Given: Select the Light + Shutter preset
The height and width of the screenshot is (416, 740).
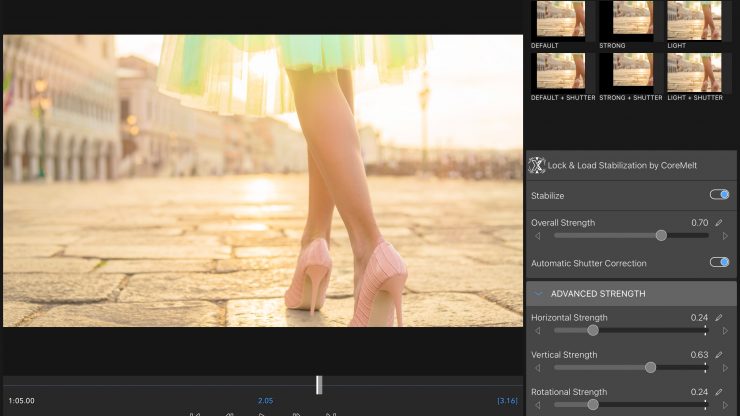Looking at the screenshot, I should pos(693,72).
